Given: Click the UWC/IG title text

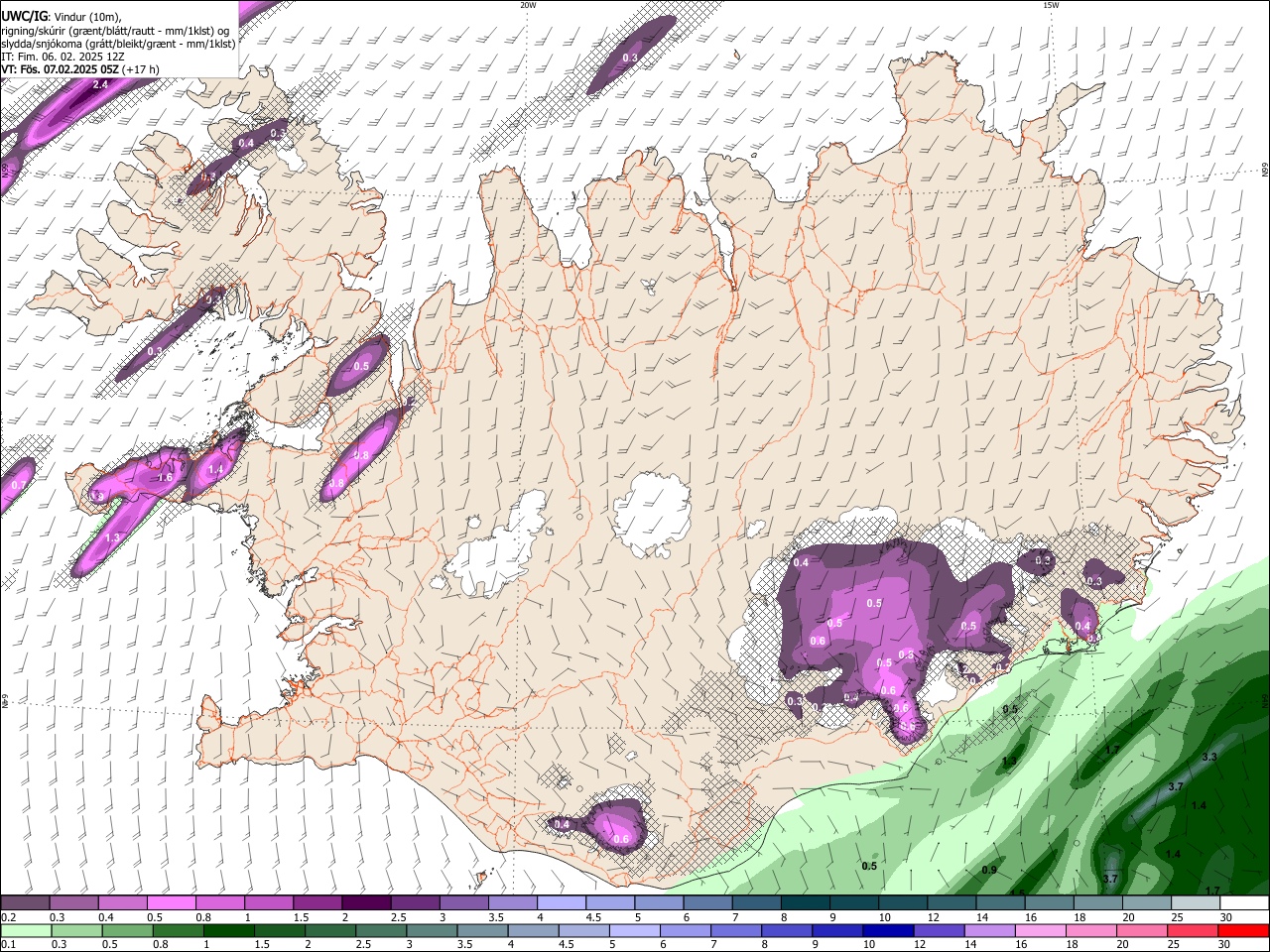Looking at the screenshot, I should point(24,17).
